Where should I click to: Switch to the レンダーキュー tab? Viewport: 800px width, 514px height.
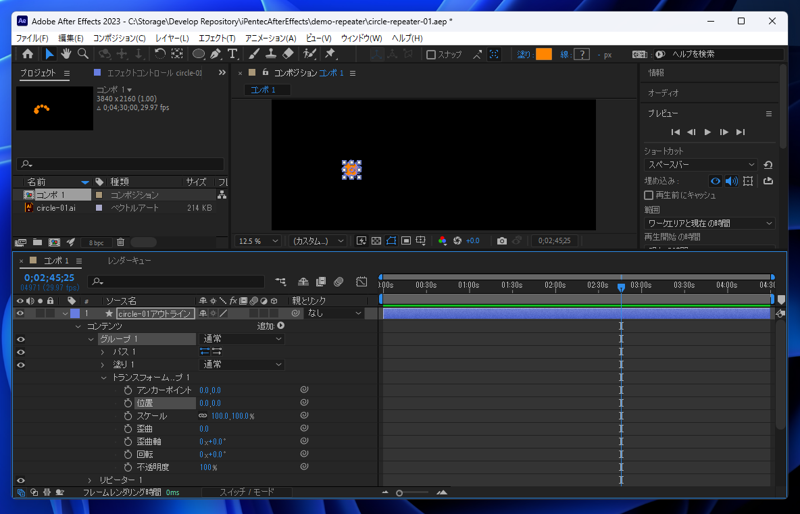point(129,261)
